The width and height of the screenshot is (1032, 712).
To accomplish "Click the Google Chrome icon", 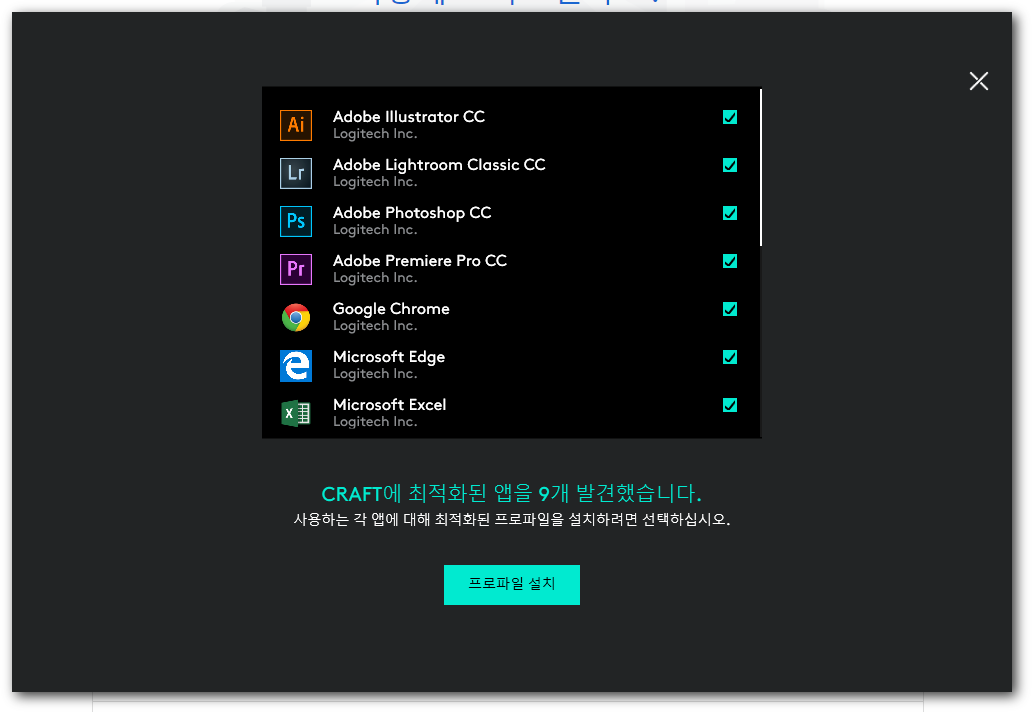I will pos(296,317).
